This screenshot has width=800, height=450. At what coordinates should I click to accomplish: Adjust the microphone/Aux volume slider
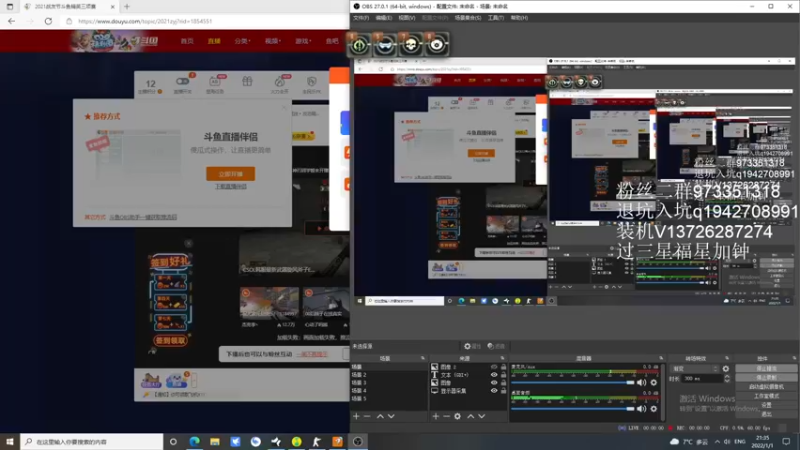573,383
